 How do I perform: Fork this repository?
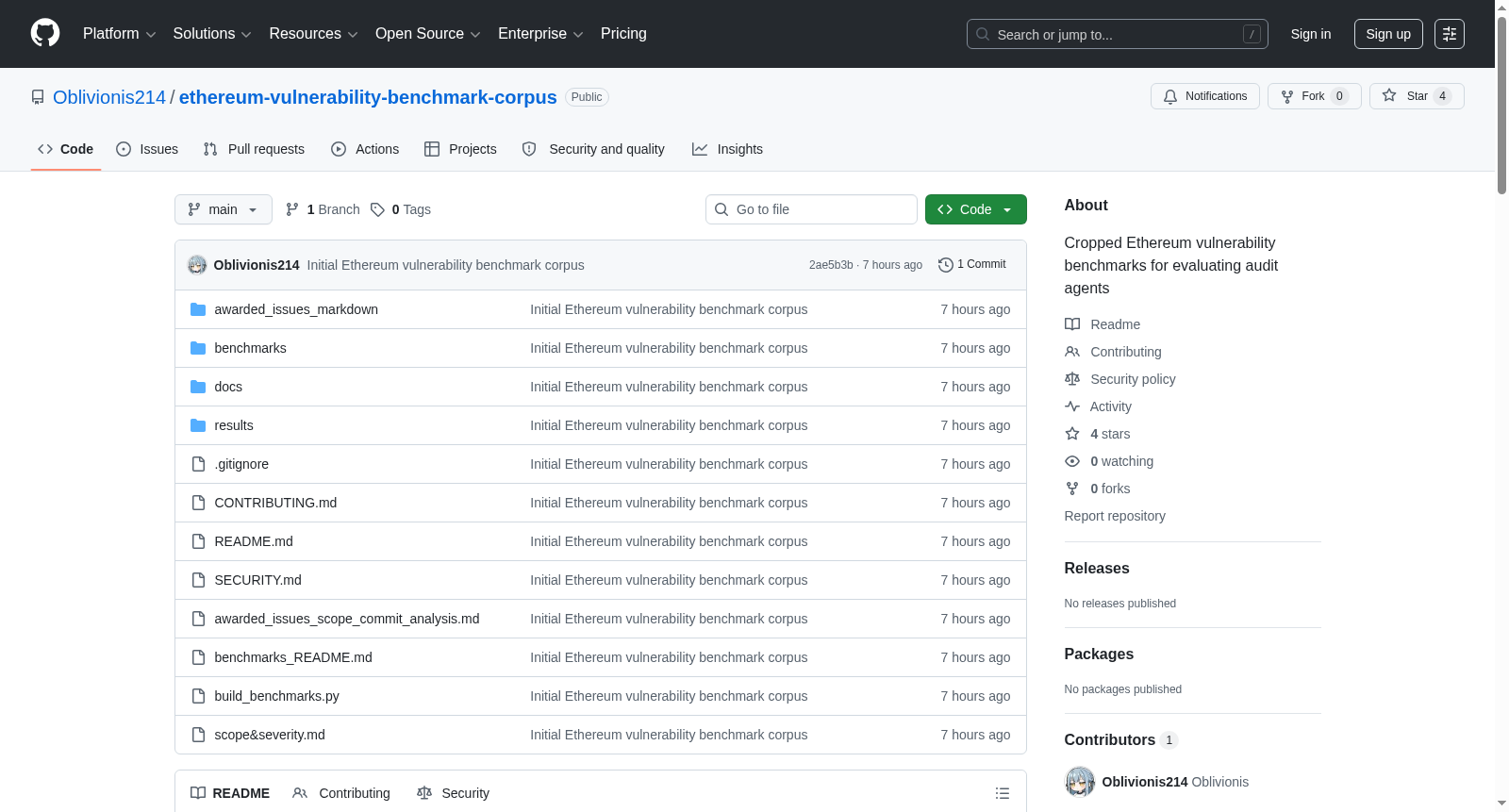click(1314, 96)
